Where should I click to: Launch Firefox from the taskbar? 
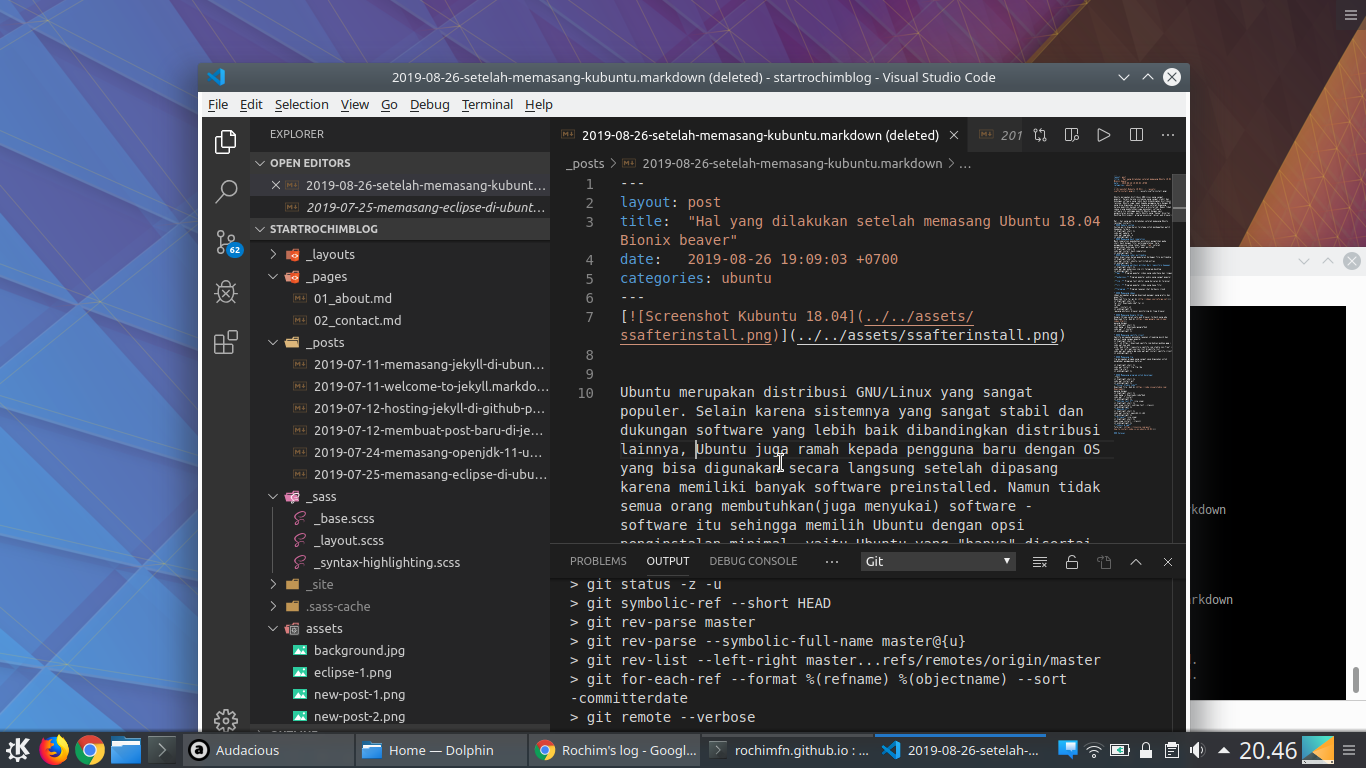click(54, 750)
